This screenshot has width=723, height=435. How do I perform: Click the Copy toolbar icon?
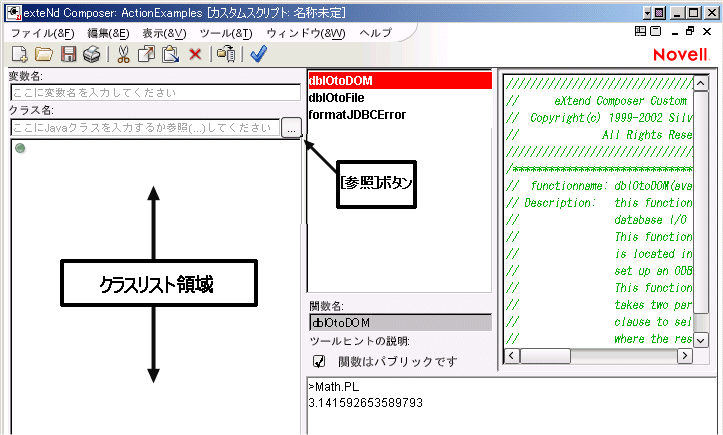point(146,54)
